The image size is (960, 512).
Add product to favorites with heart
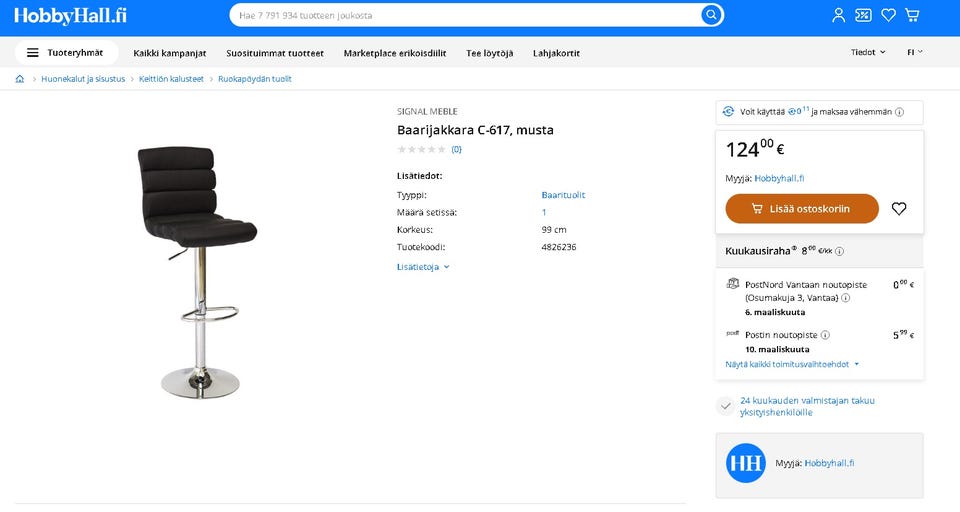click(899, 209)
